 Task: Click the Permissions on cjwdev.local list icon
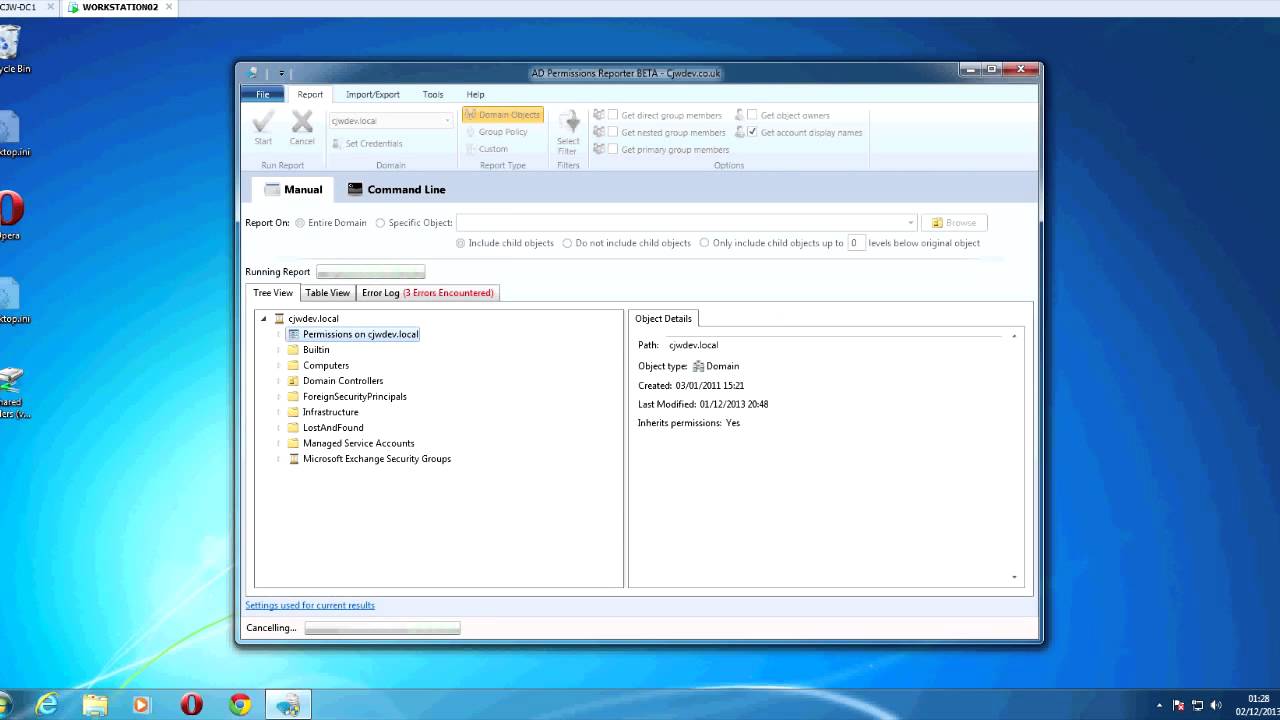(x=294, y=334)
